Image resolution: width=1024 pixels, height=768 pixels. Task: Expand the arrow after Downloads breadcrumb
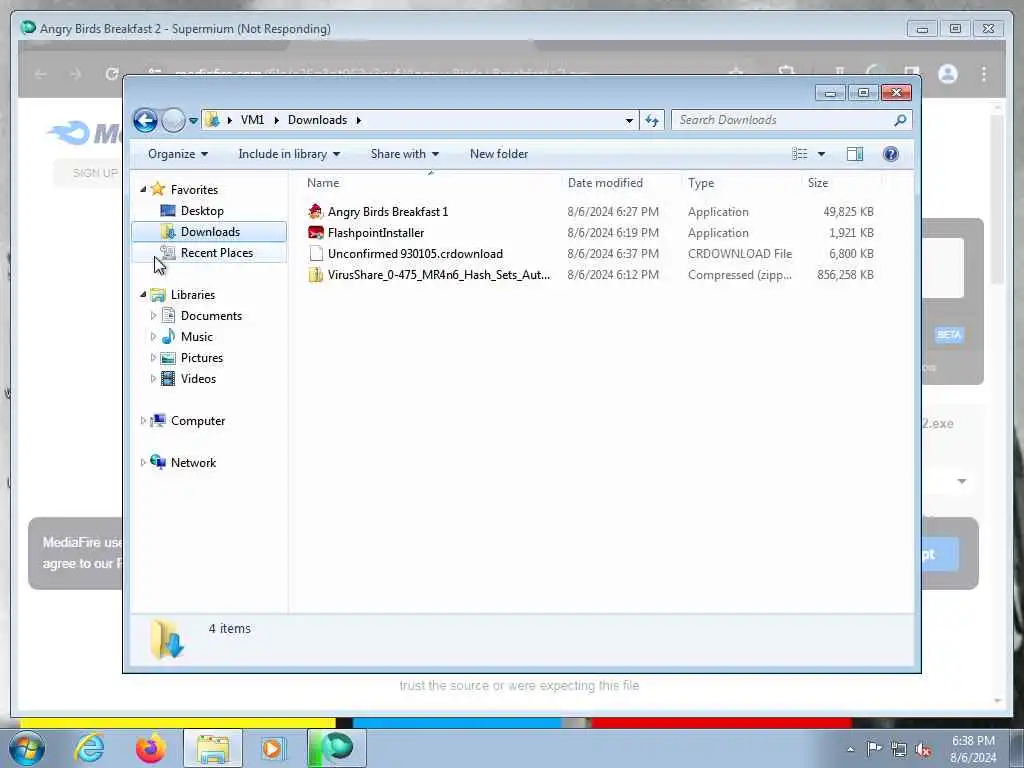click(x=359, y=120)
